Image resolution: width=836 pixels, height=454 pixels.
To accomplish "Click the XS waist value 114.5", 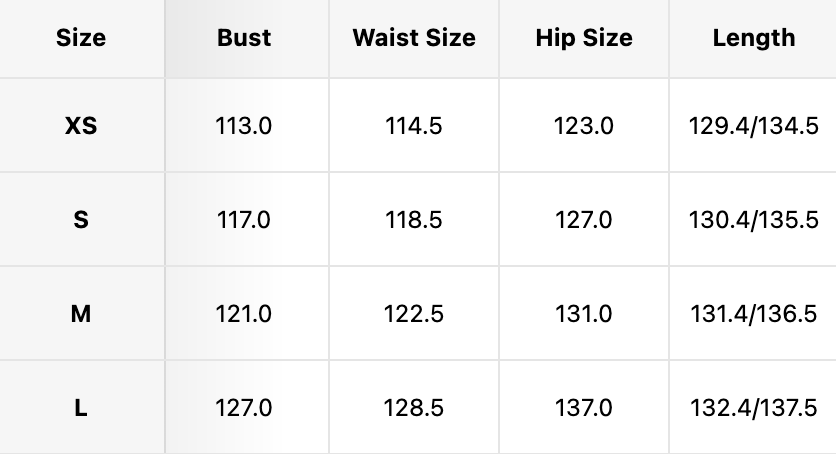I will point(414,127).
